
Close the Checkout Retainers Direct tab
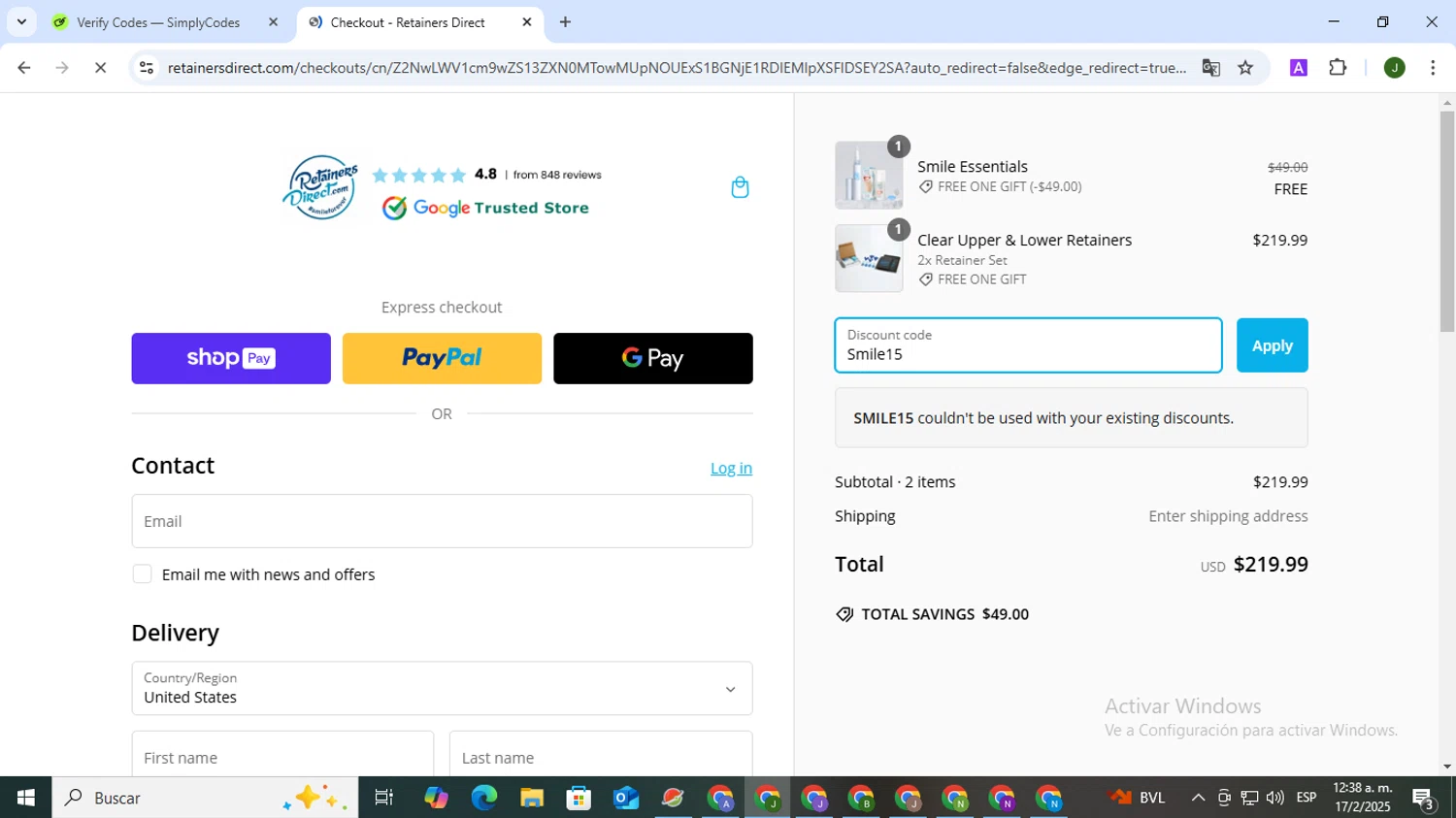click(x=527, y=22)
